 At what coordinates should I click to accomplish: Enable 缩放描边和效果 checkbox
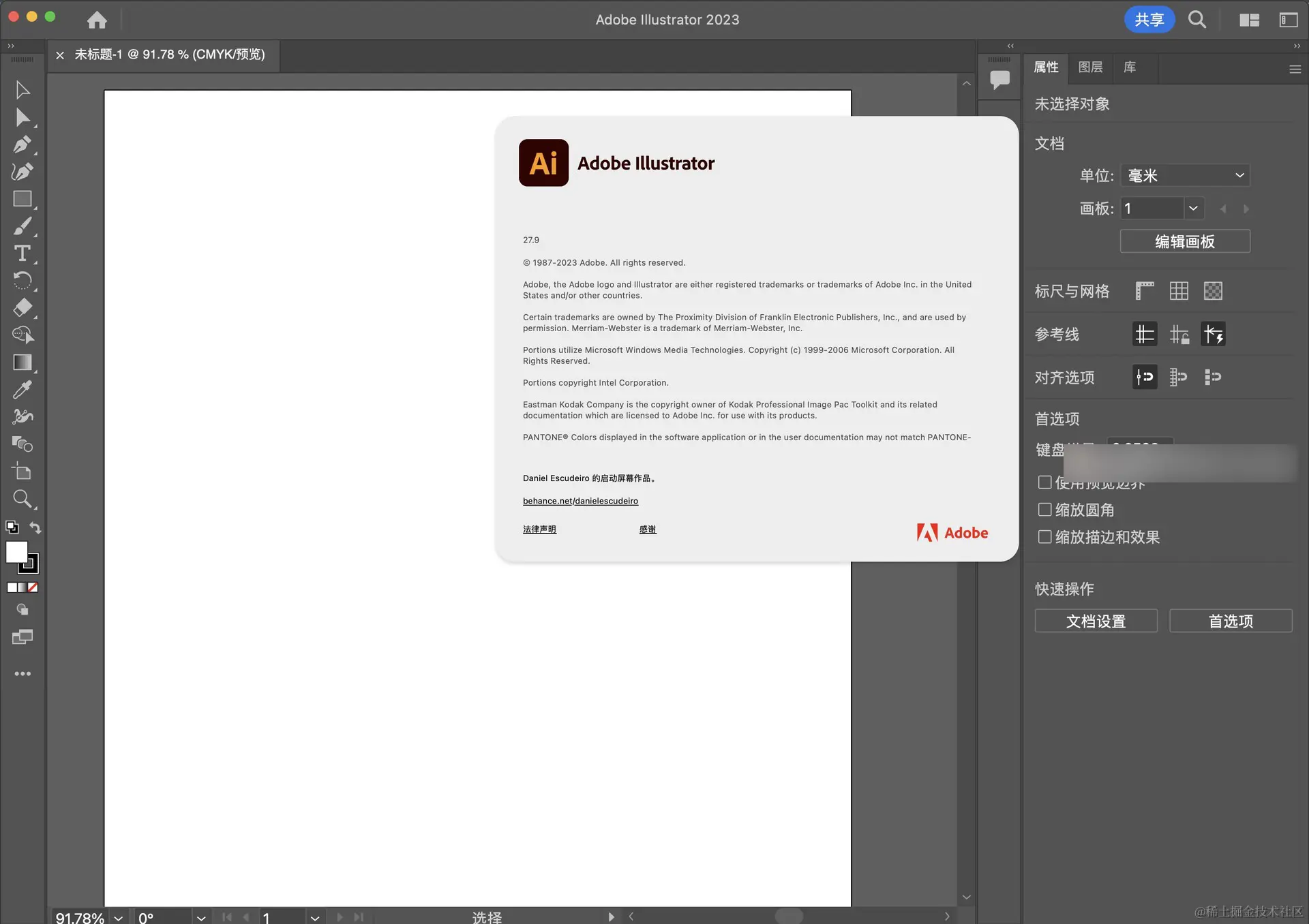[x=1044, y=537]
